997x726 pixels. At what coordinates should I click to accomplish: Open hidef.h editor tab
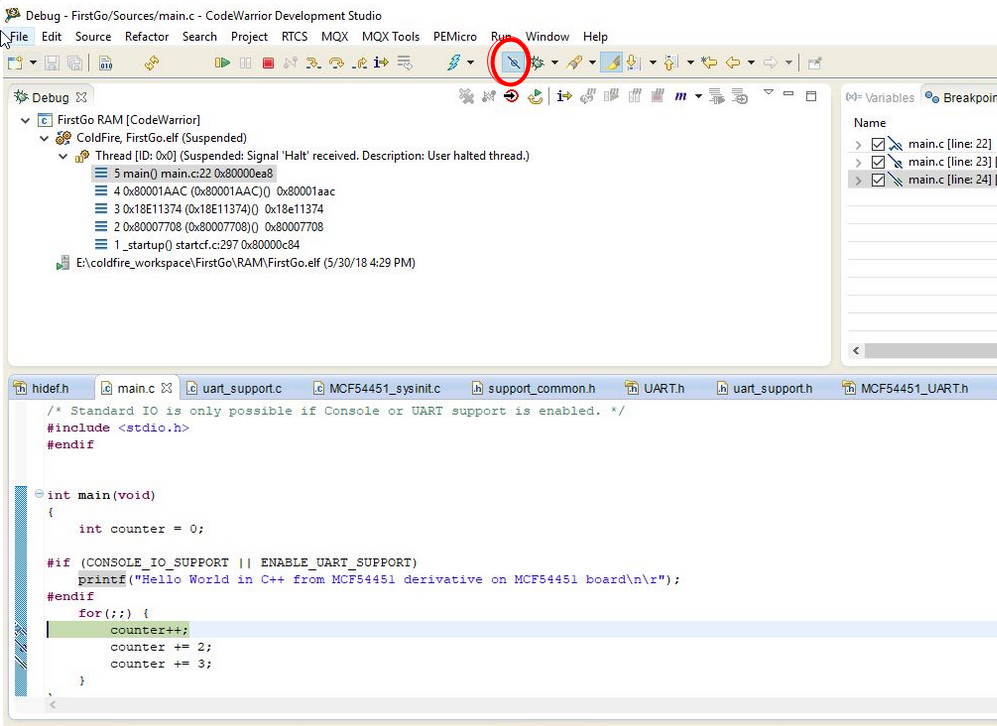click(x=42, y=388)
